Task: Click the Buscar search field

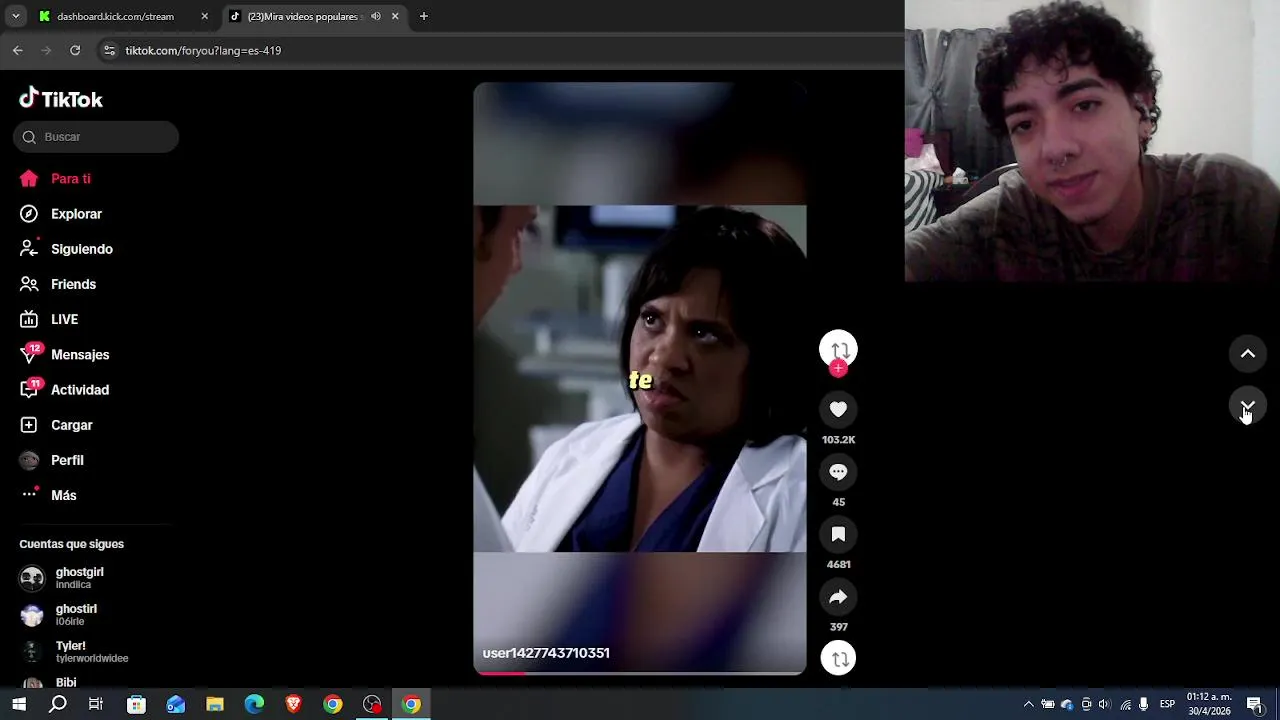Action: click(96, 137)
